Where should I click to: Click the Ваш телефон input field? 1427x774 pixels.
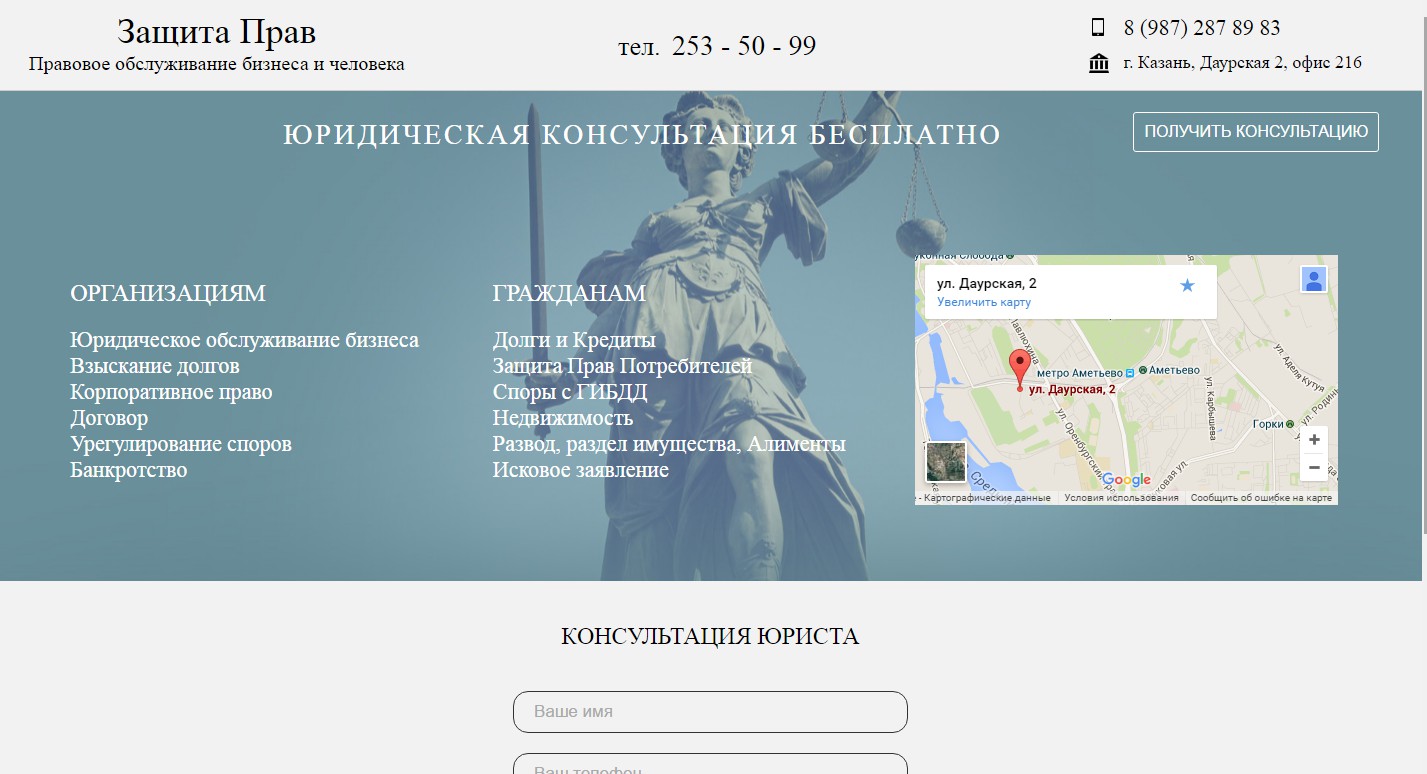click(x=710, y=764)
